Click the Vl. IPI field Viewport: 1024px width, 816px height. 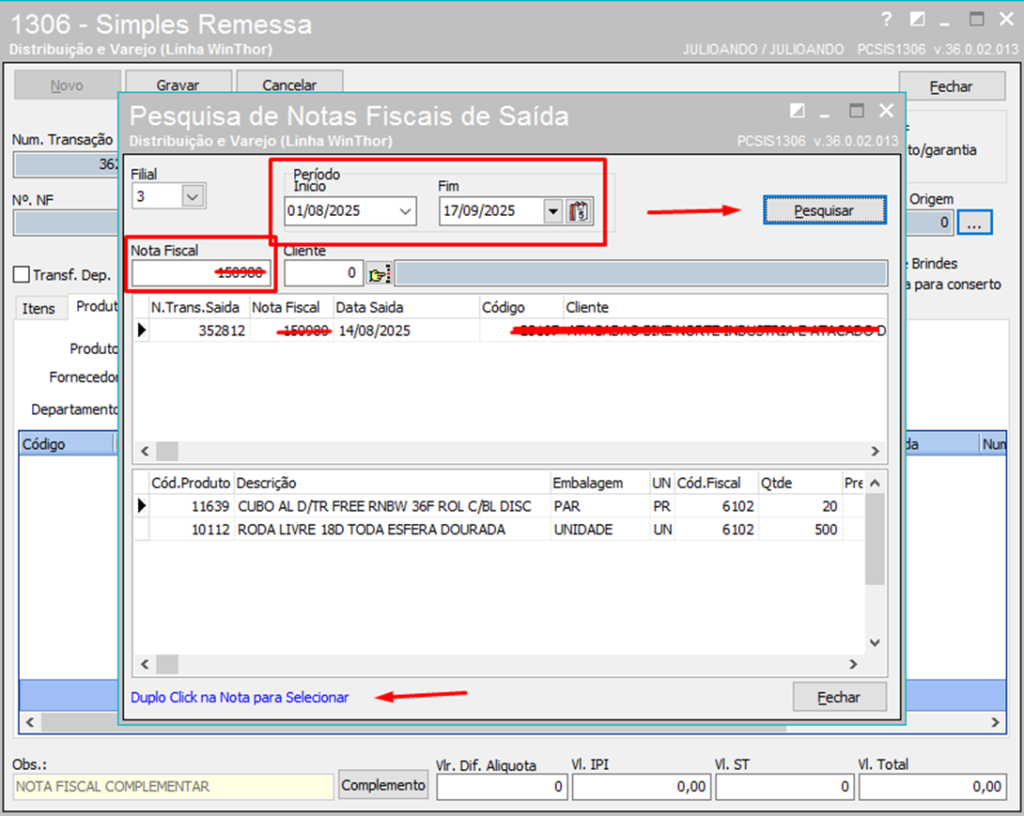coord(641,787)
